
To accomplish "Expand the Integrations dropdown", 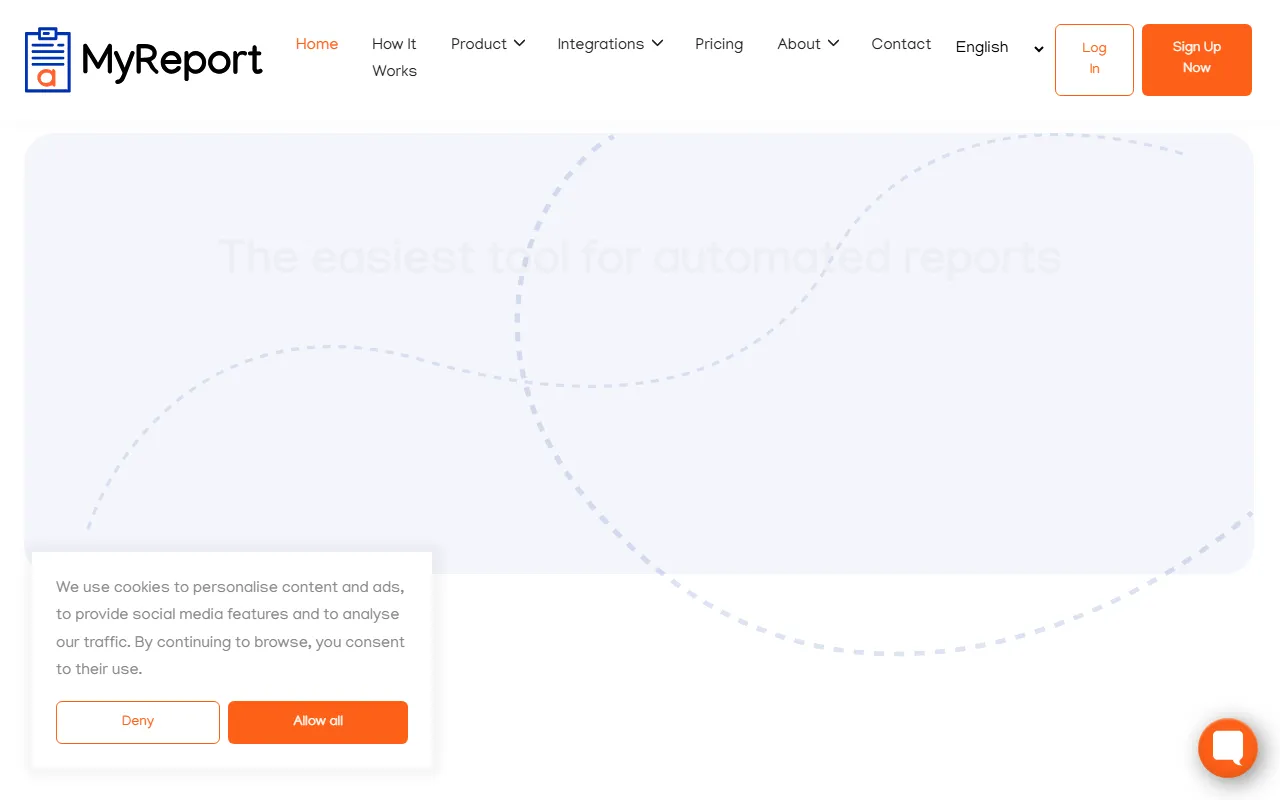I will 657,43.
